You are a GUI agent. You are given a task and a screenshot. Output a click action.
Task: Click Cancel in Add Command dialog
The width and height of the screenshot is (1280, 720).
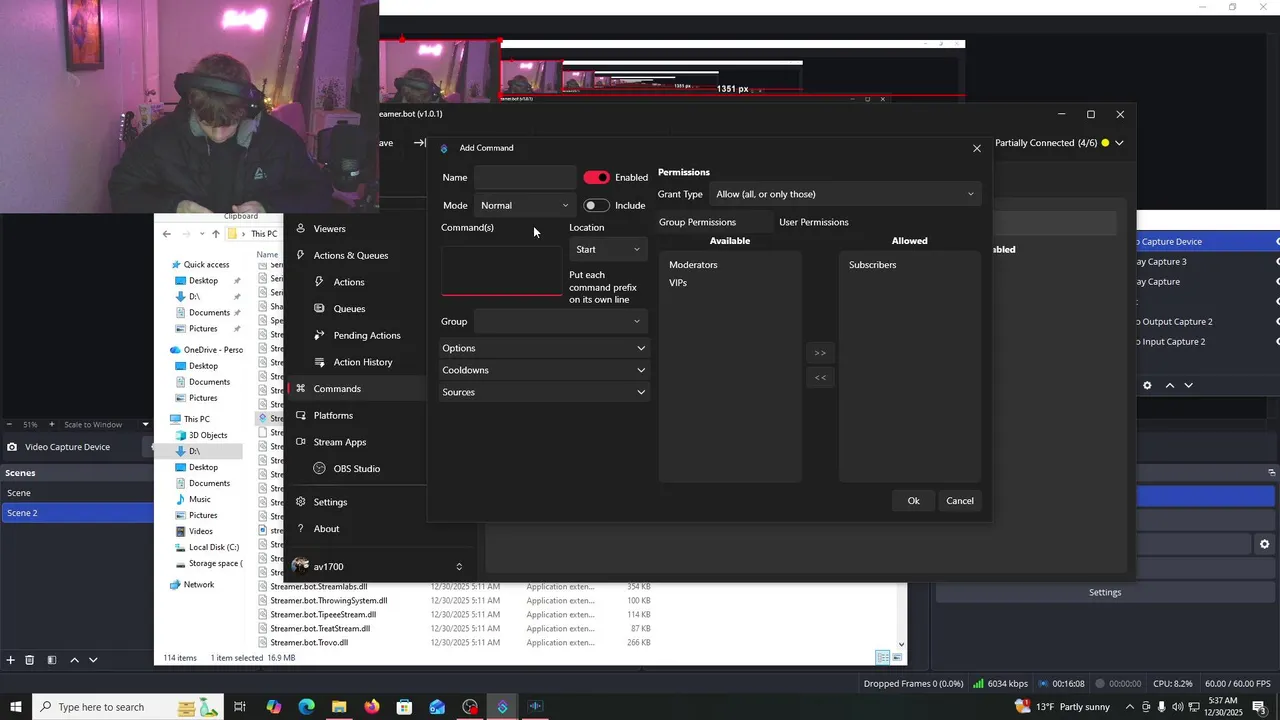point(960,501)
